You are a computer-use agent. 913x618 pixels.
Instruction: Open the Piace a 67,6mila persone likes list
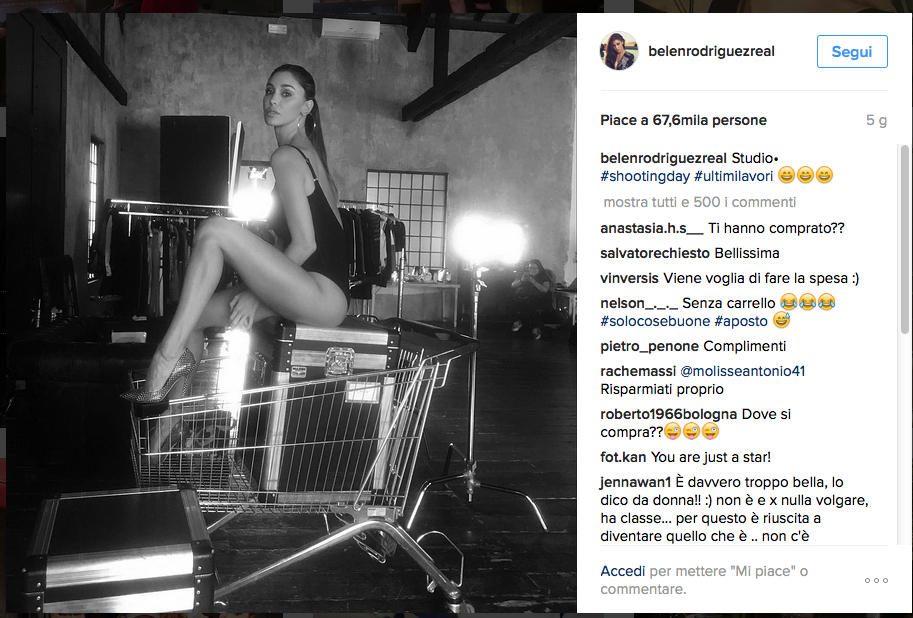(683, 121)
